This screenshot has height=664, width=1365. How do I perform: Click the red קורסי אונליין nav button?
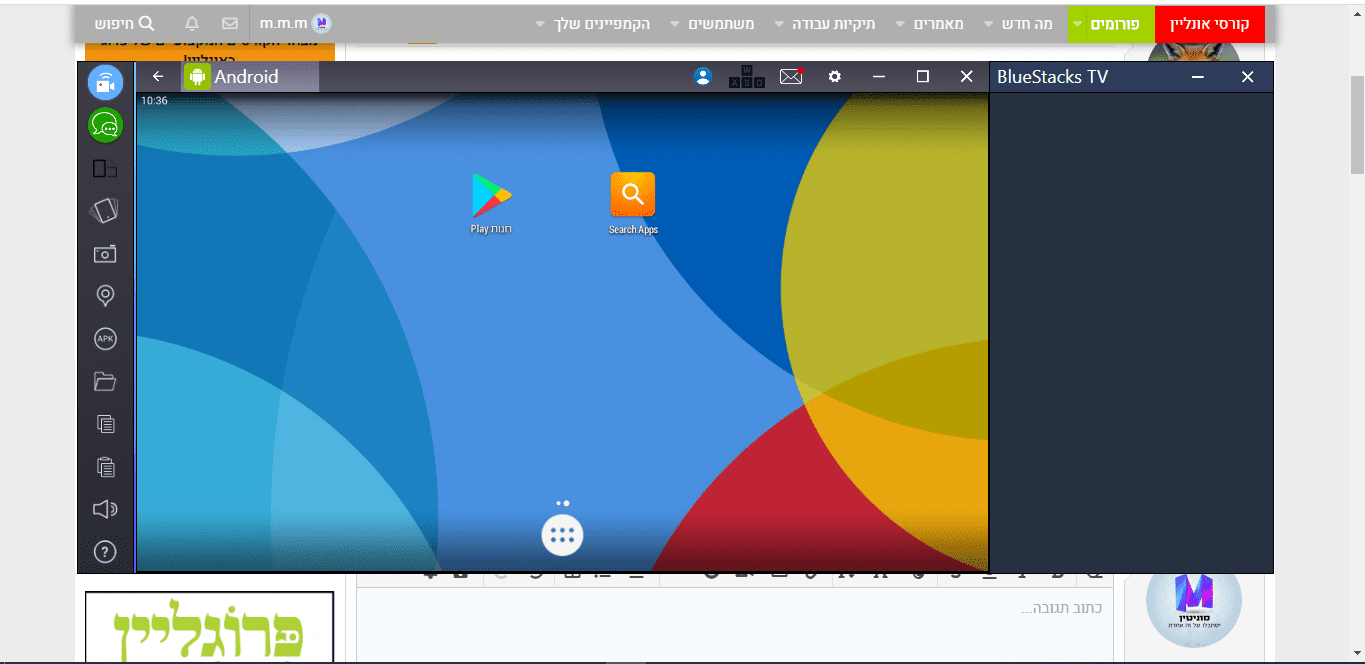point(1210,23)
